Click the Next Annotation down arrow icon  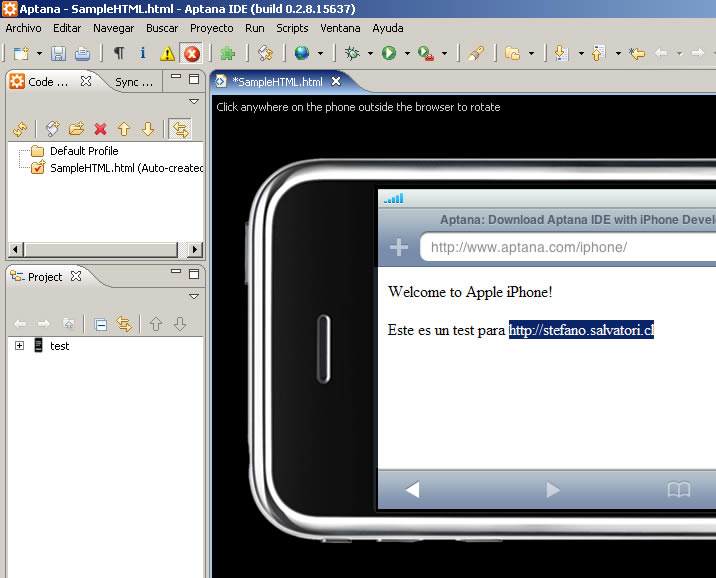coord(561,53)
